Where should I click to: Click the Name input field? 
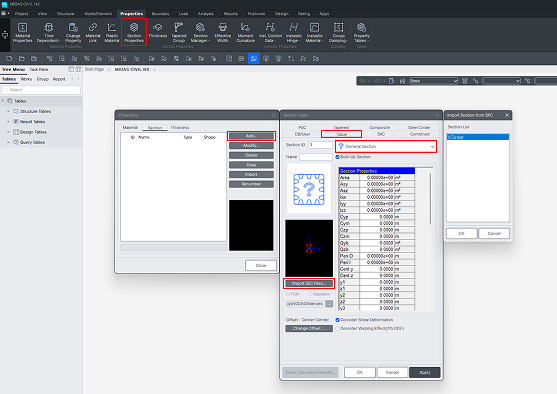pyautogui.click(x=315, y=157)
